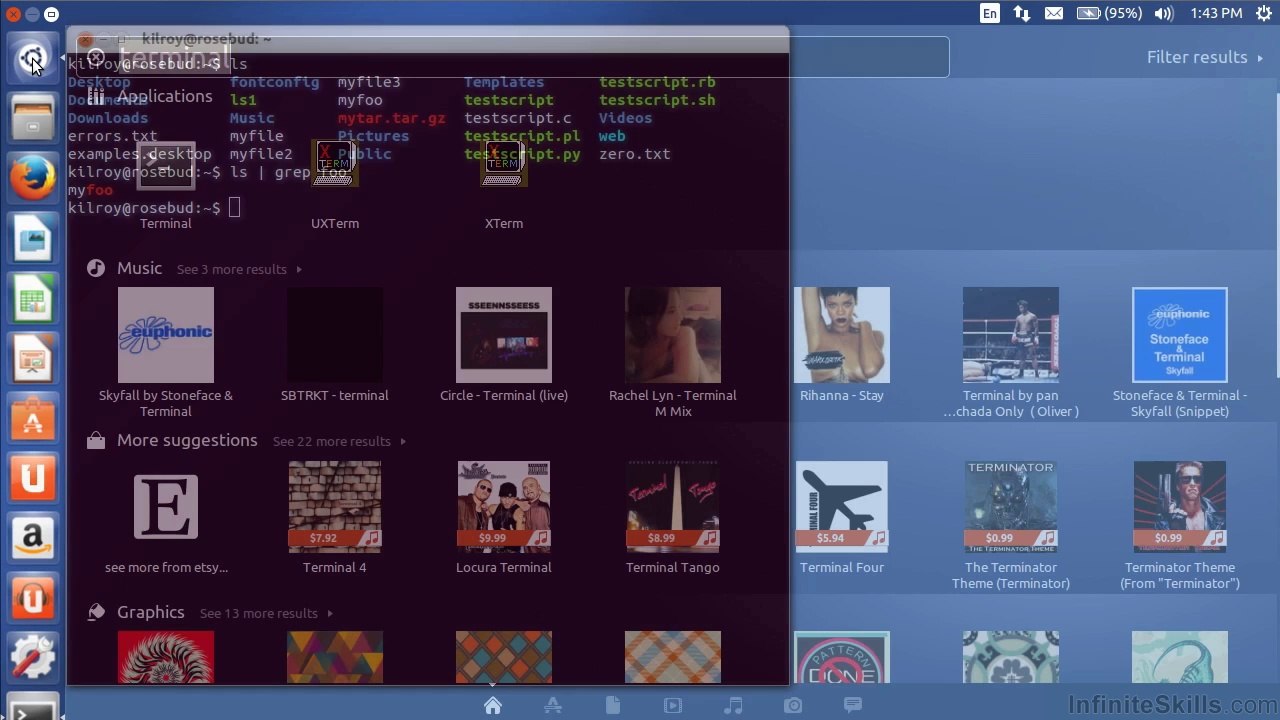
Task: Open Rihanna - Stay music result
Action: click(842, 344)
